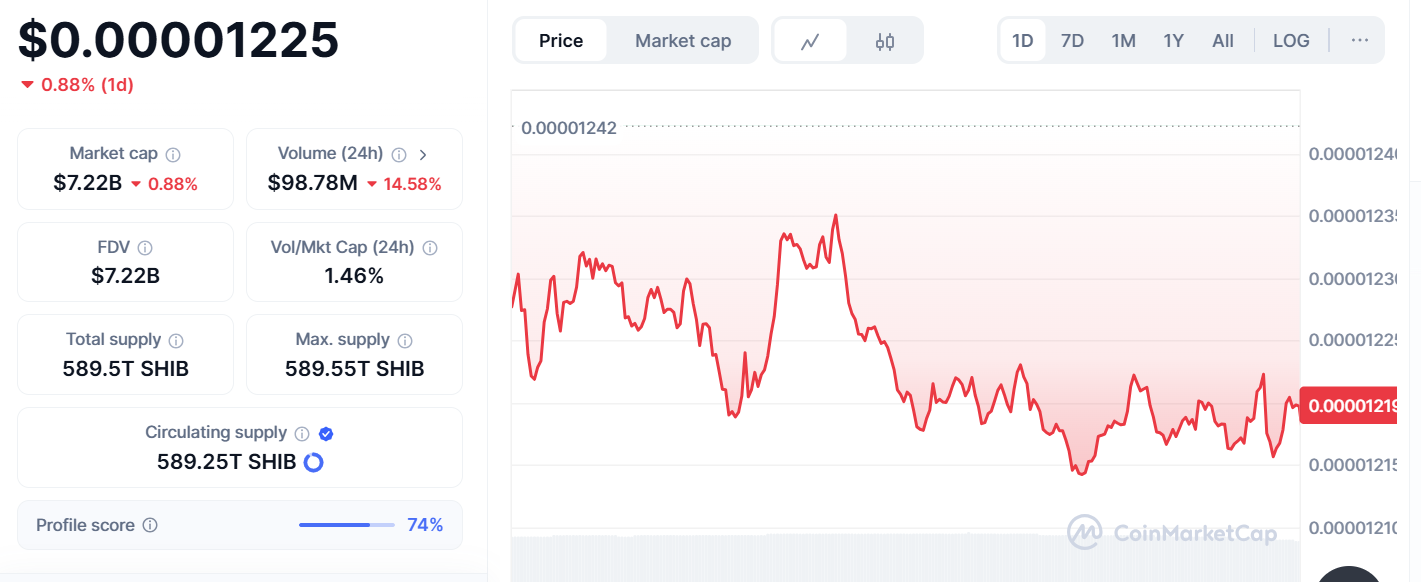Expand Volume (24h) details with the chevron
This screenshot has width=1421, height=582.
423,155
